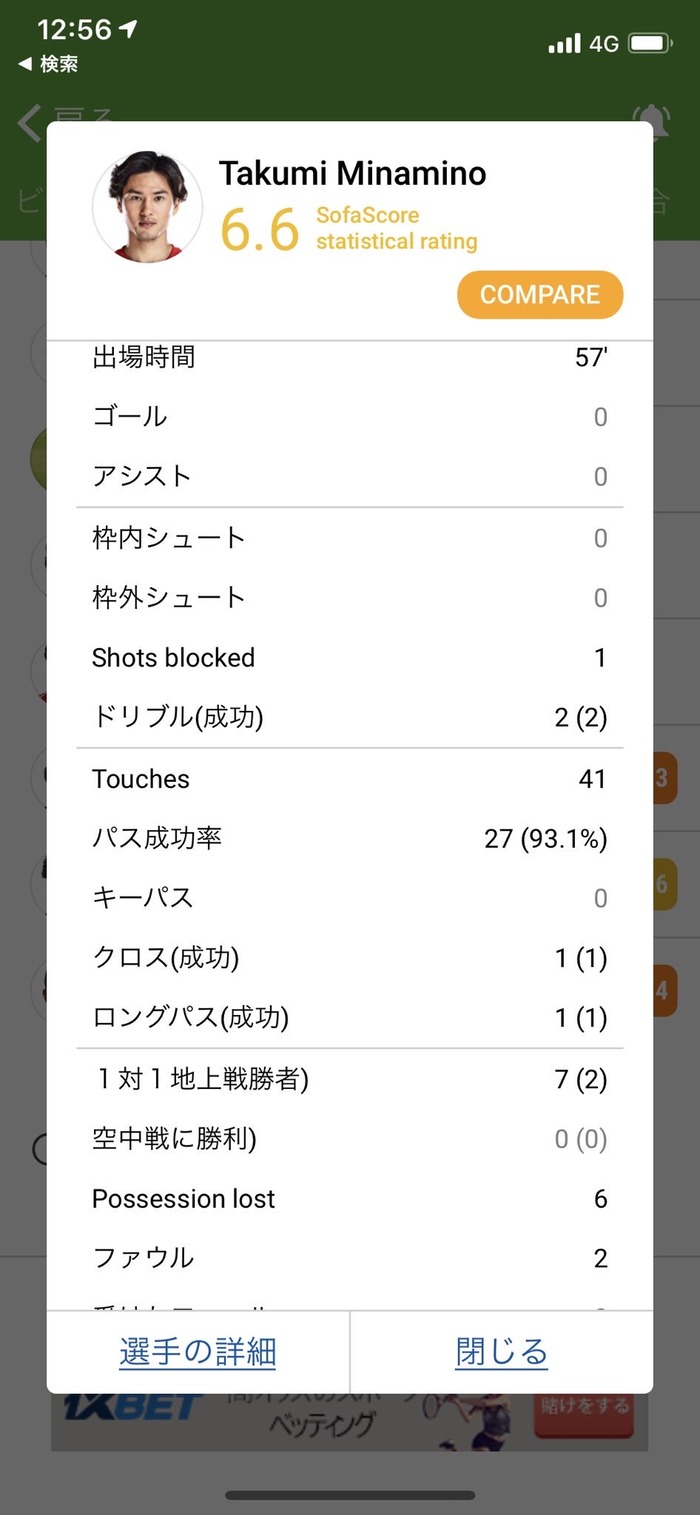Close the popup with 閉じる
This screenshot has width=700, height=1515.
pos(501,1352)
